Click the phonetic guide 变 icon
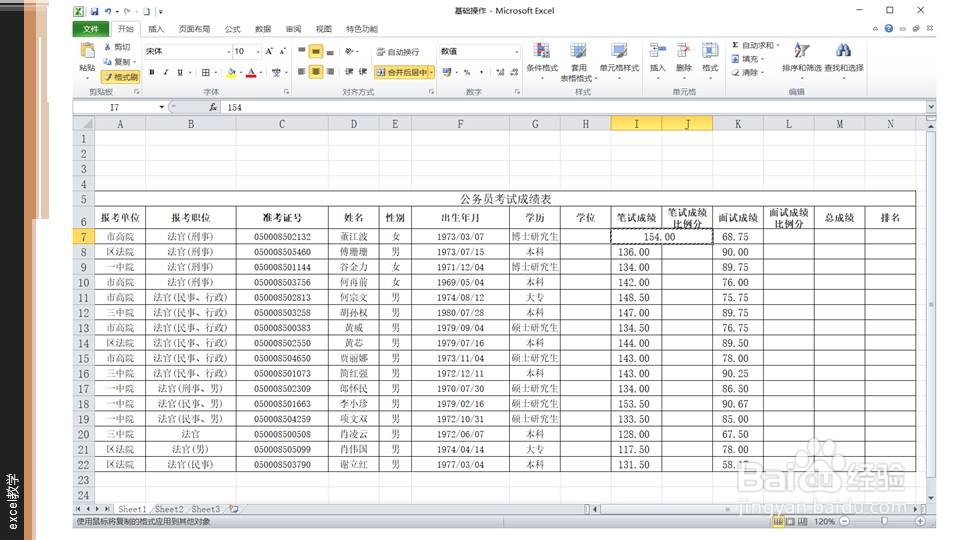 [x=276, y=72]
